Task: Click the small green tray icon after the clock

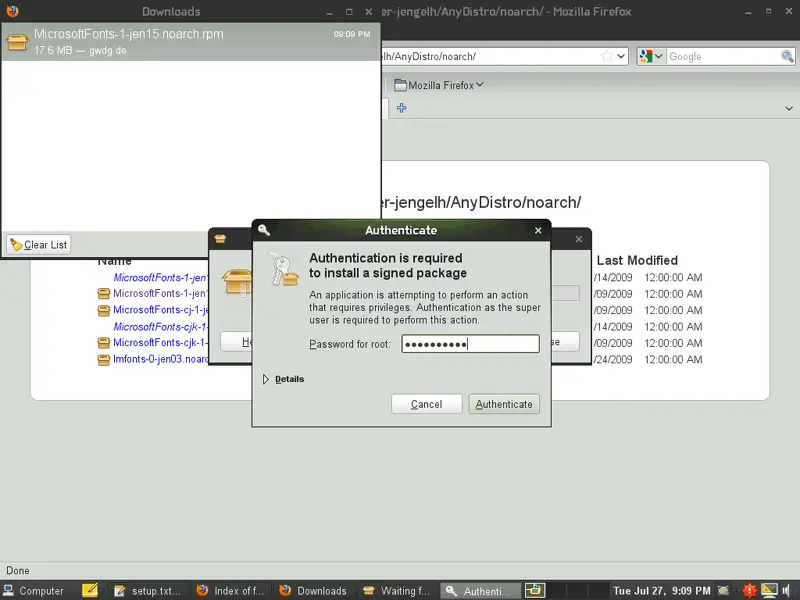Action: click(723, 591)
